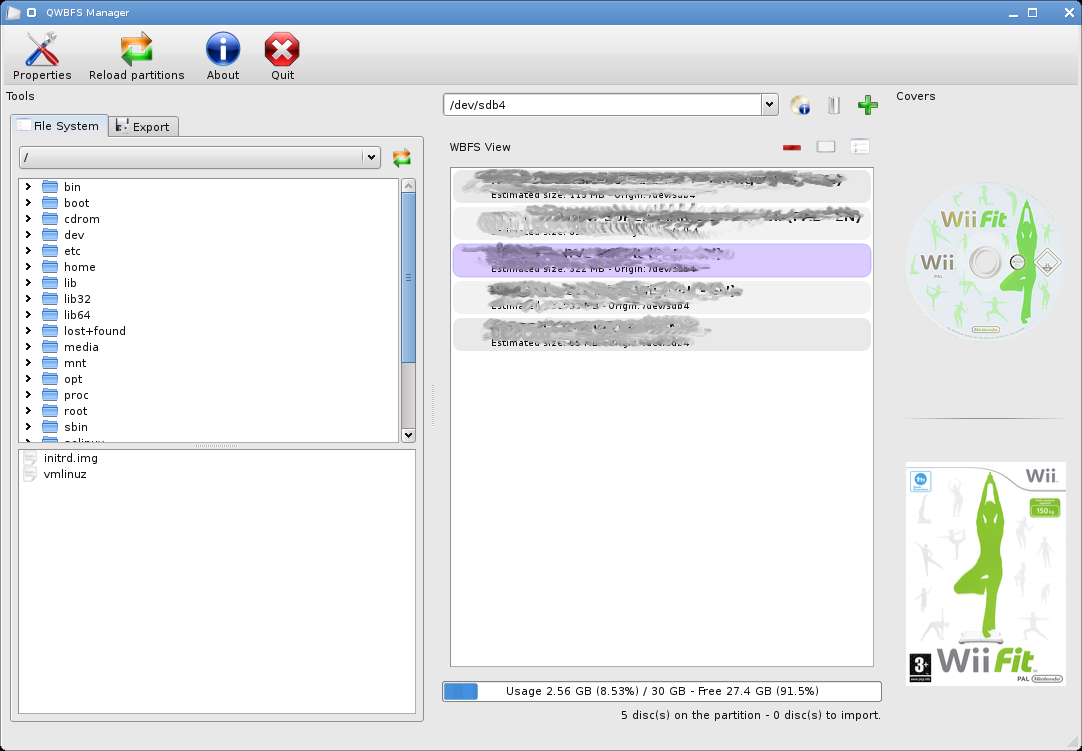This screenshot has height=751, width=1082.
Task: Click the bin folder icon
Action: tap(50, 186)
